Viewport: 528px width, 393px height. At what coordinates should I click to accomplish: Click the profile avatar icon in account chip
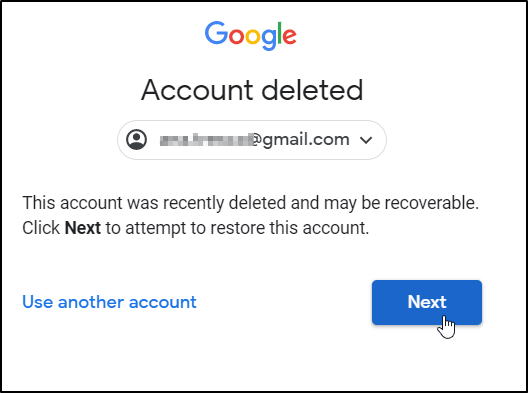tap(136, 139)
